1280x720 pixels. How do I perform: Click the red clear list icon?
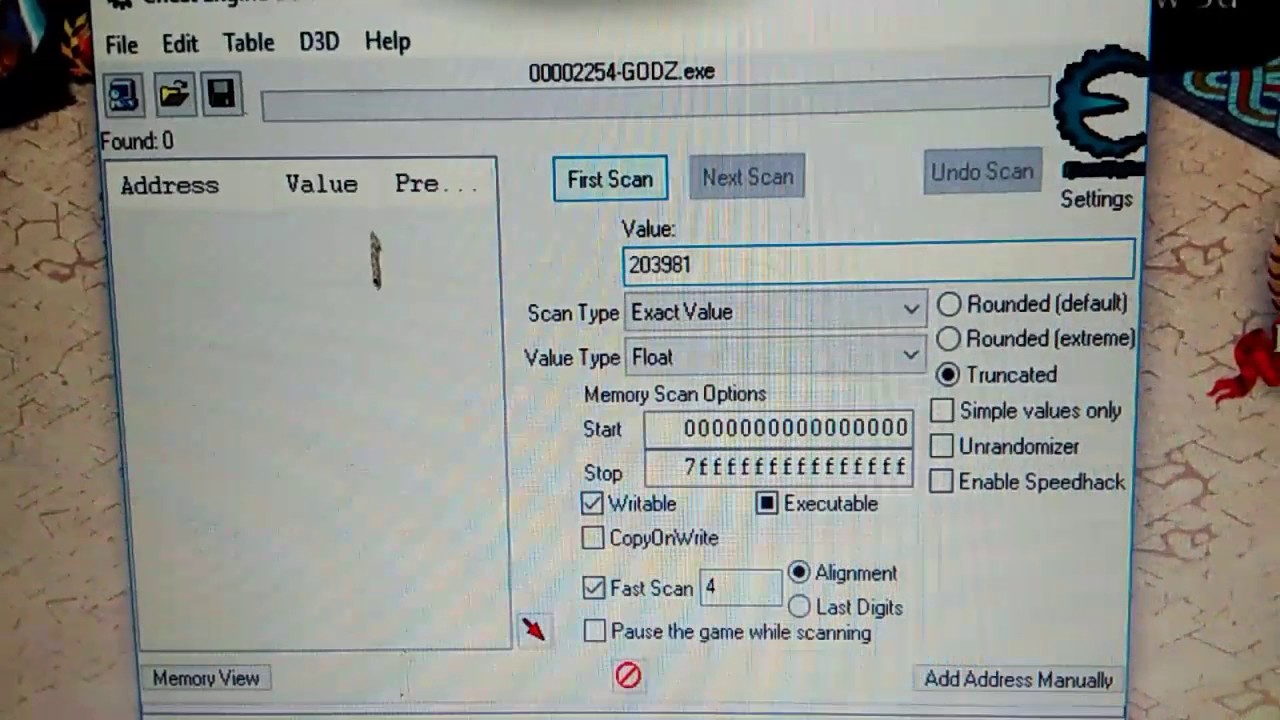tap(628, 676)
